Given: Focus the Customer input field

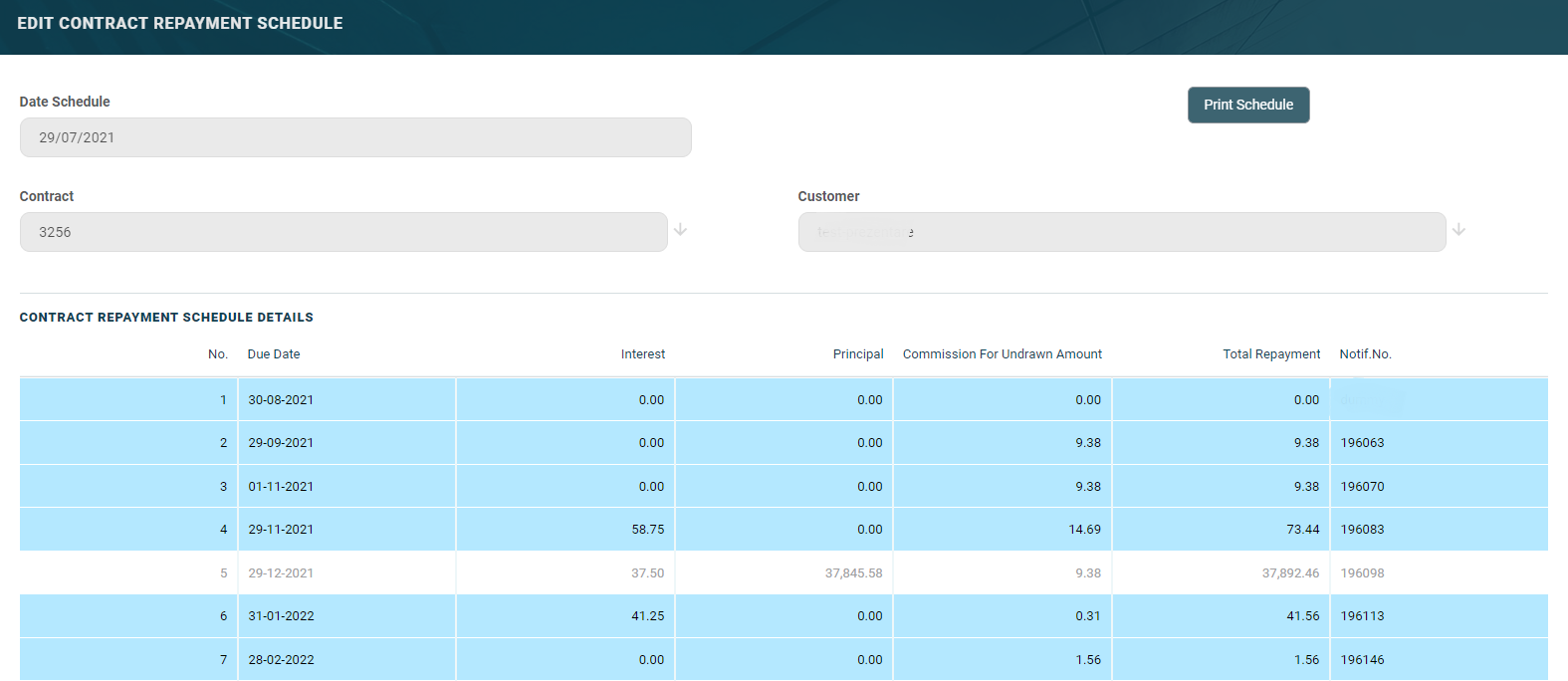Looking at the screenshot, I should [x=1121, y=232].
